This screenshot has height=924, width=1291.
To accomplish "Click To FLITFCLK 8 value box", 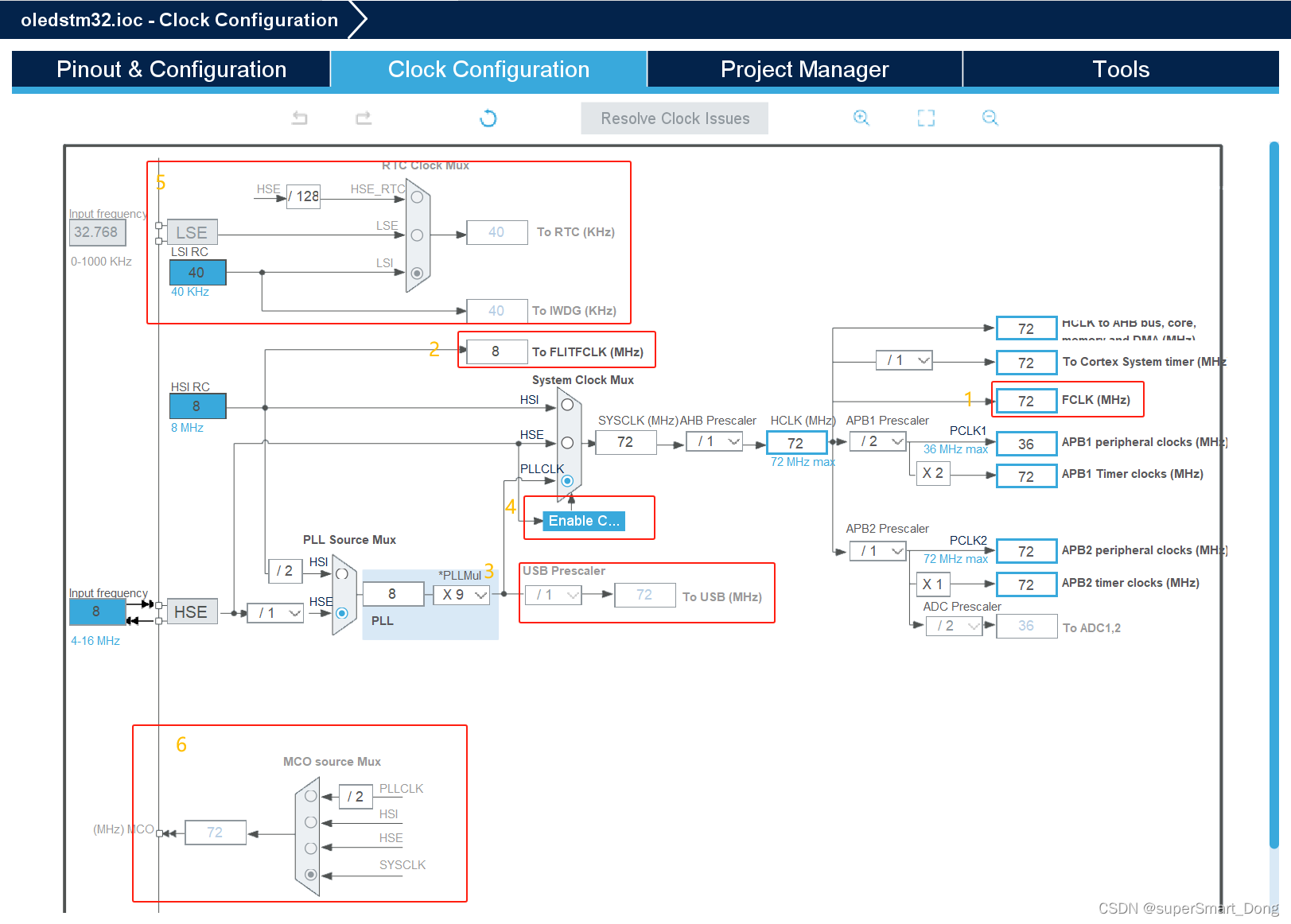I will (496, 351).
